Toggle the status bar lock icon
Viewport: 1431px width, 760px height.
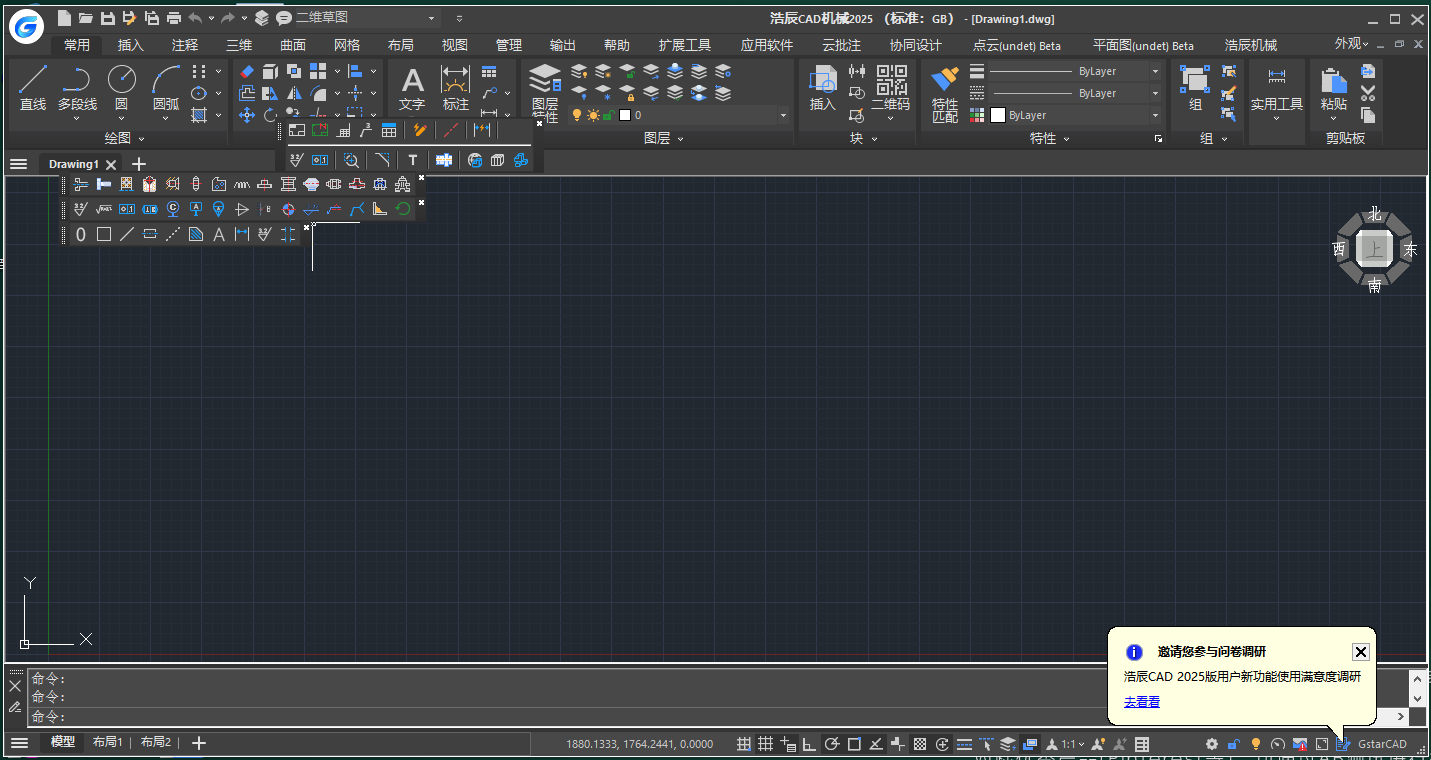click(x=1234, y=744)
